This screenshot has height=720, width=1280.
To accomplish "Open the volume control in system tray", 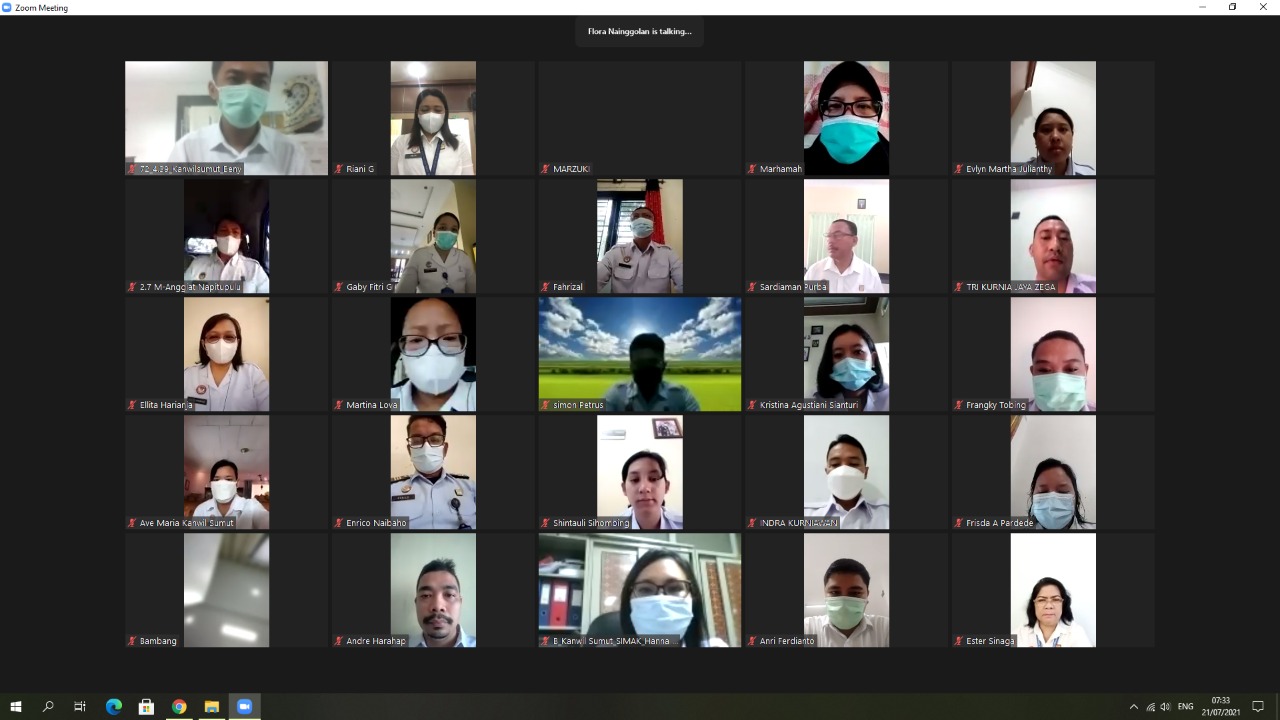I will (x=1165, y=707).
